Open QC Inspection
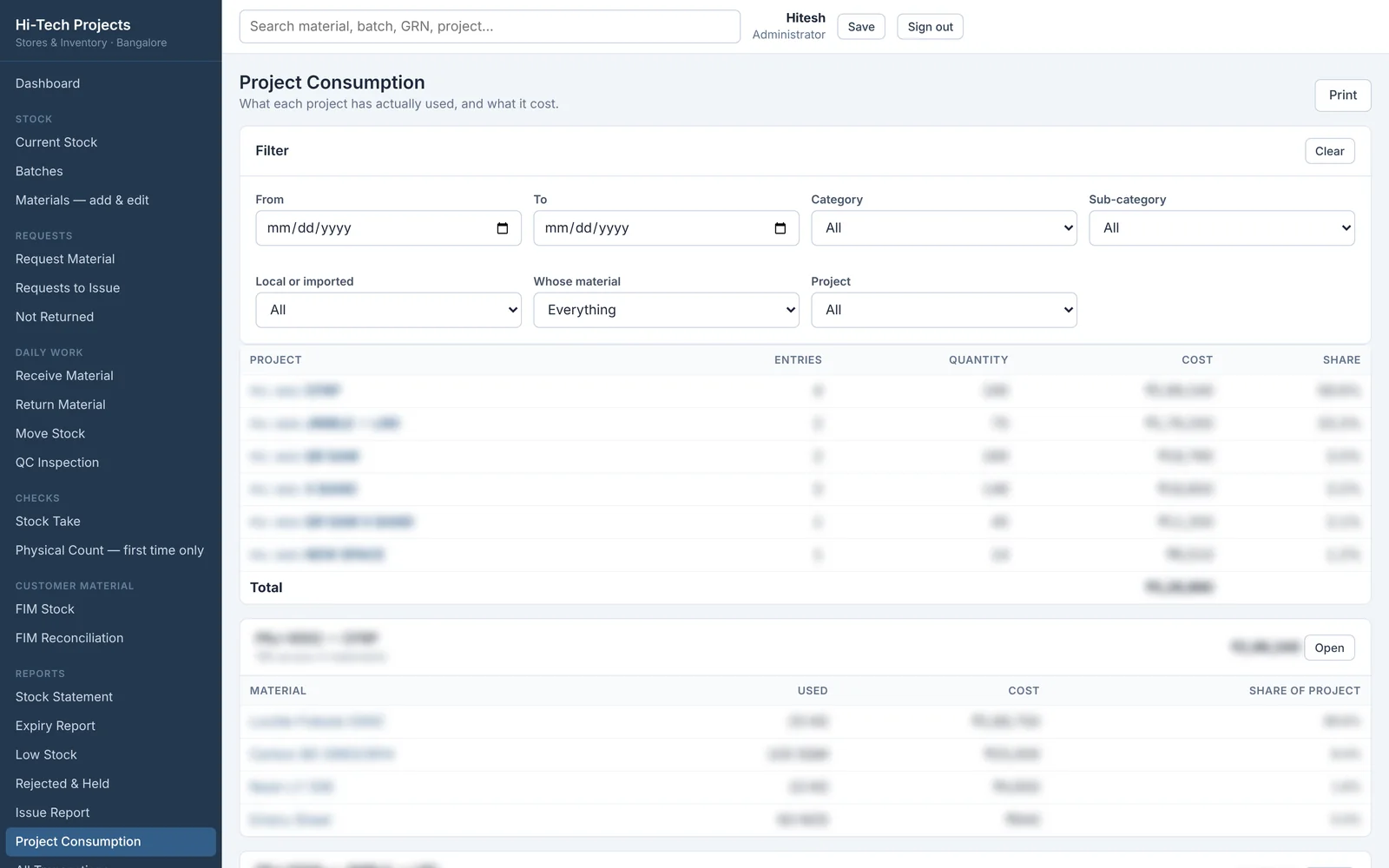The width and height of the screenshot is (1389, 868). pyautogui.click(x=110, y=463)
